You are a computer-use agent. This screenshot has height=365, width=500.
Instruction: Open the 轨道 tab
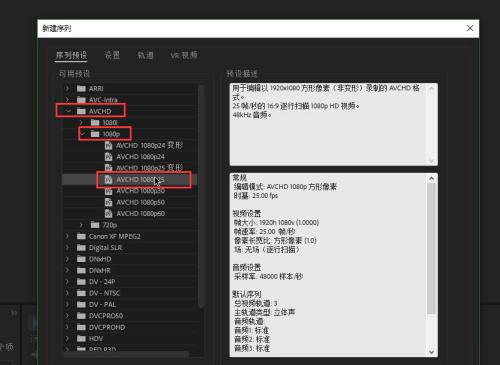tap(146, 55)
